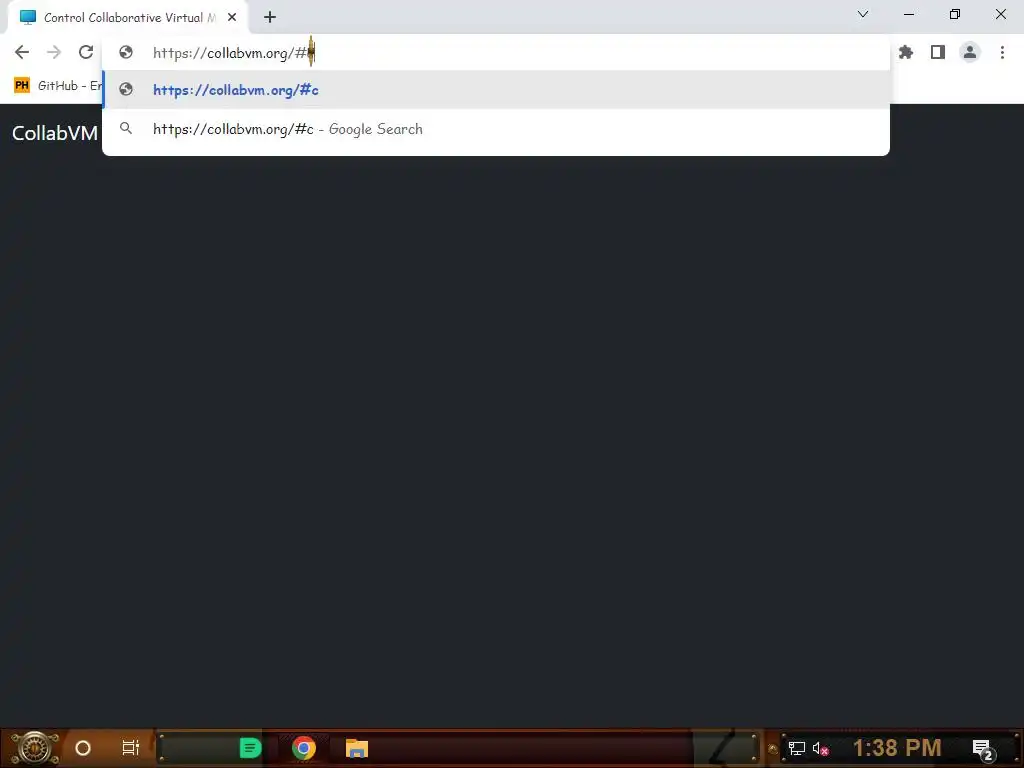
Task: Open the profile avatar menu
Action: pos(970,52)
